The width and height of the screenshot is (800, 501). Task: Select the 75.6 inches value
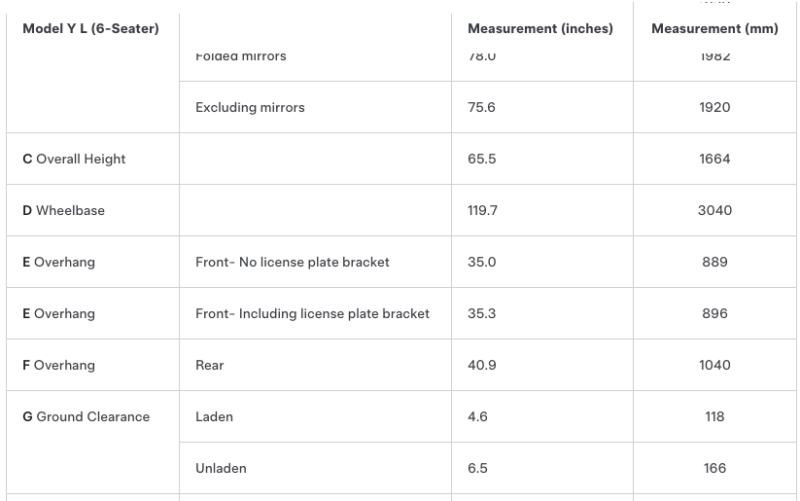click(x=482, y=107)
